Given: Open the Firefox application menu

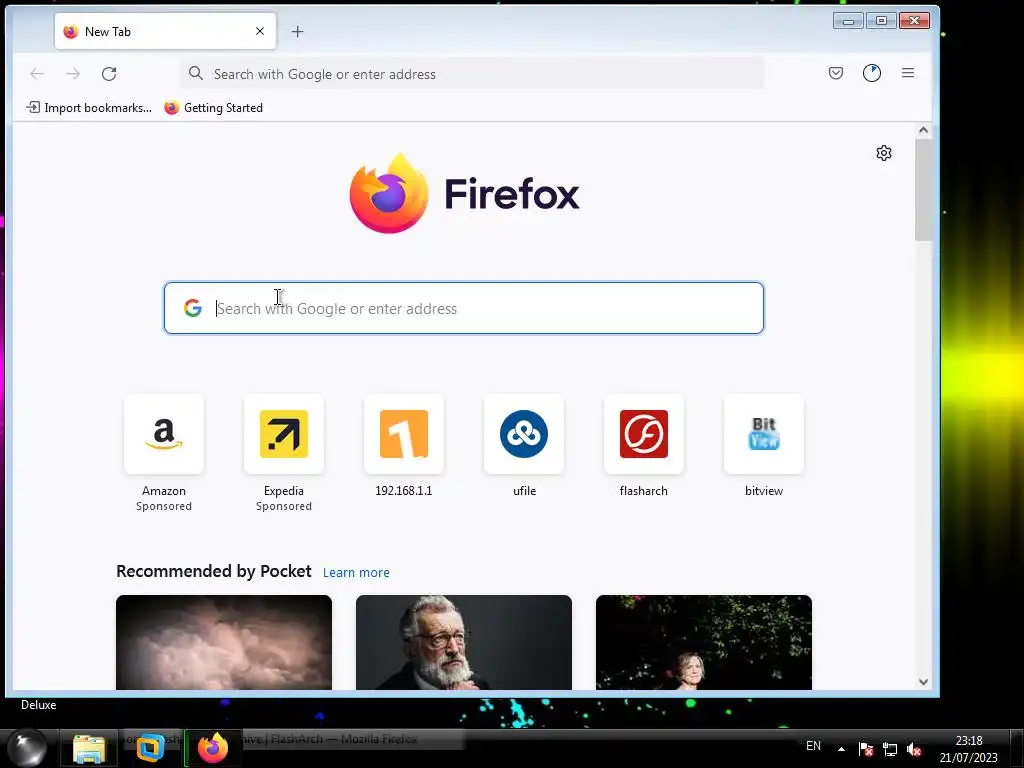Looking at the screenshot, I should [x=908, y=73].
